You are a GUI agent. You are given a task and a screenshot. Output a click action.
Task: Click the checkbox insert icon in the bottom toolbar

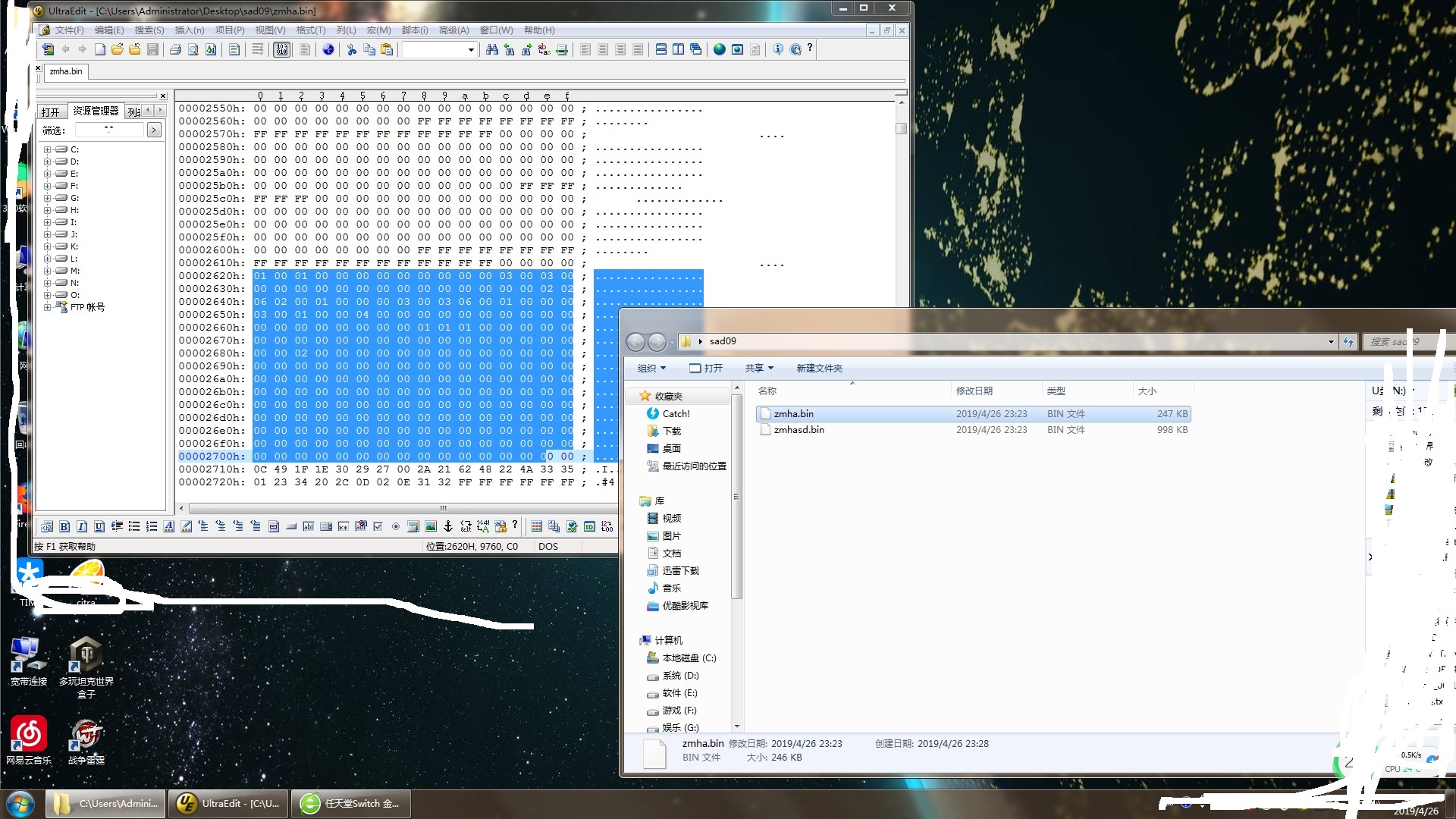coord(378,526)
